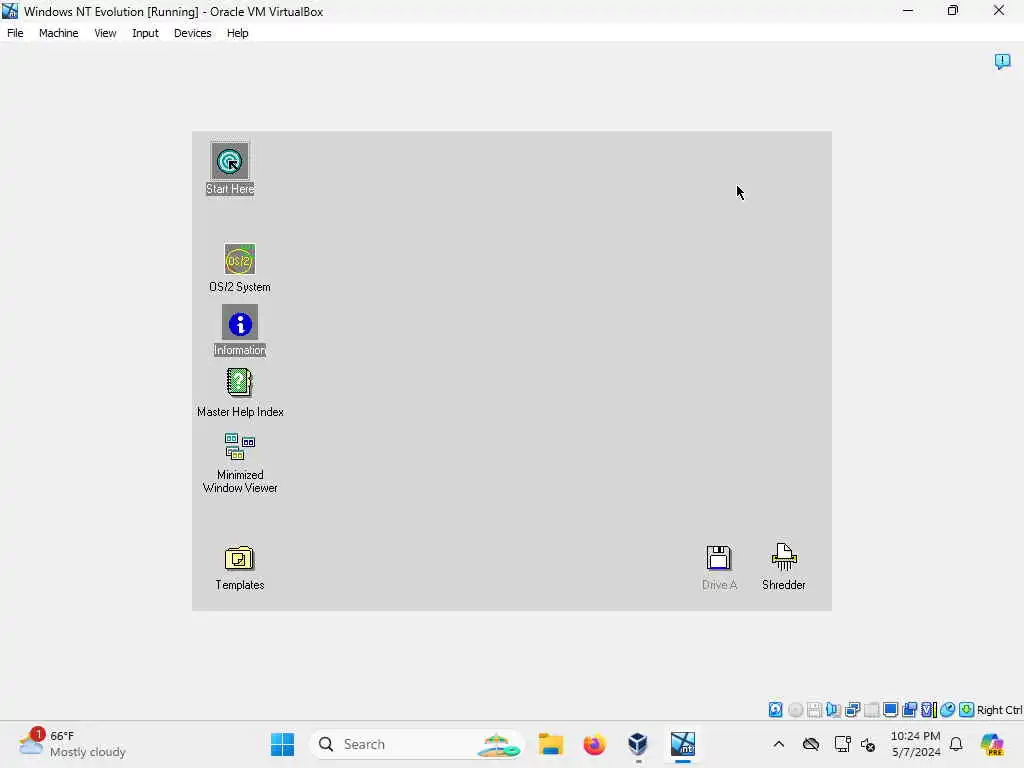Click the VirtualBox title bar app icon
Viewport: 1024px width, 768px height.
(10, 10)
